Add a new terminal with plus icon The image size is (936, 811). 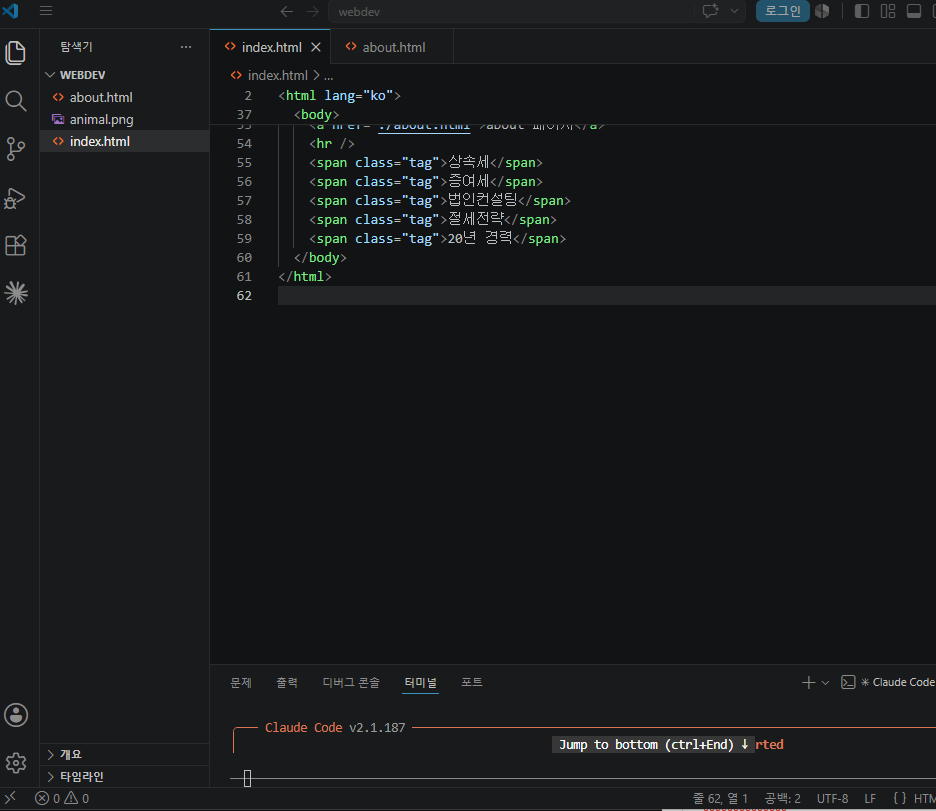pos(808,682)
